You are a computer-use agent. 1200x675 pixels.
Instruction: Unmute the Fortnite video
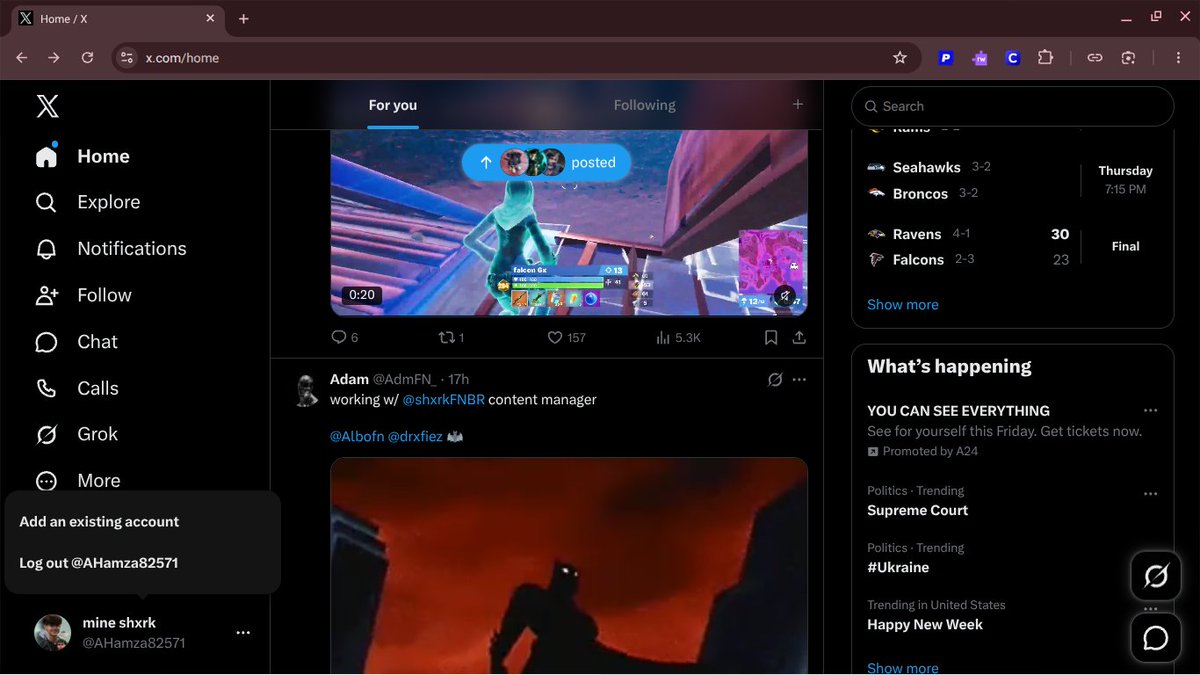786,296
